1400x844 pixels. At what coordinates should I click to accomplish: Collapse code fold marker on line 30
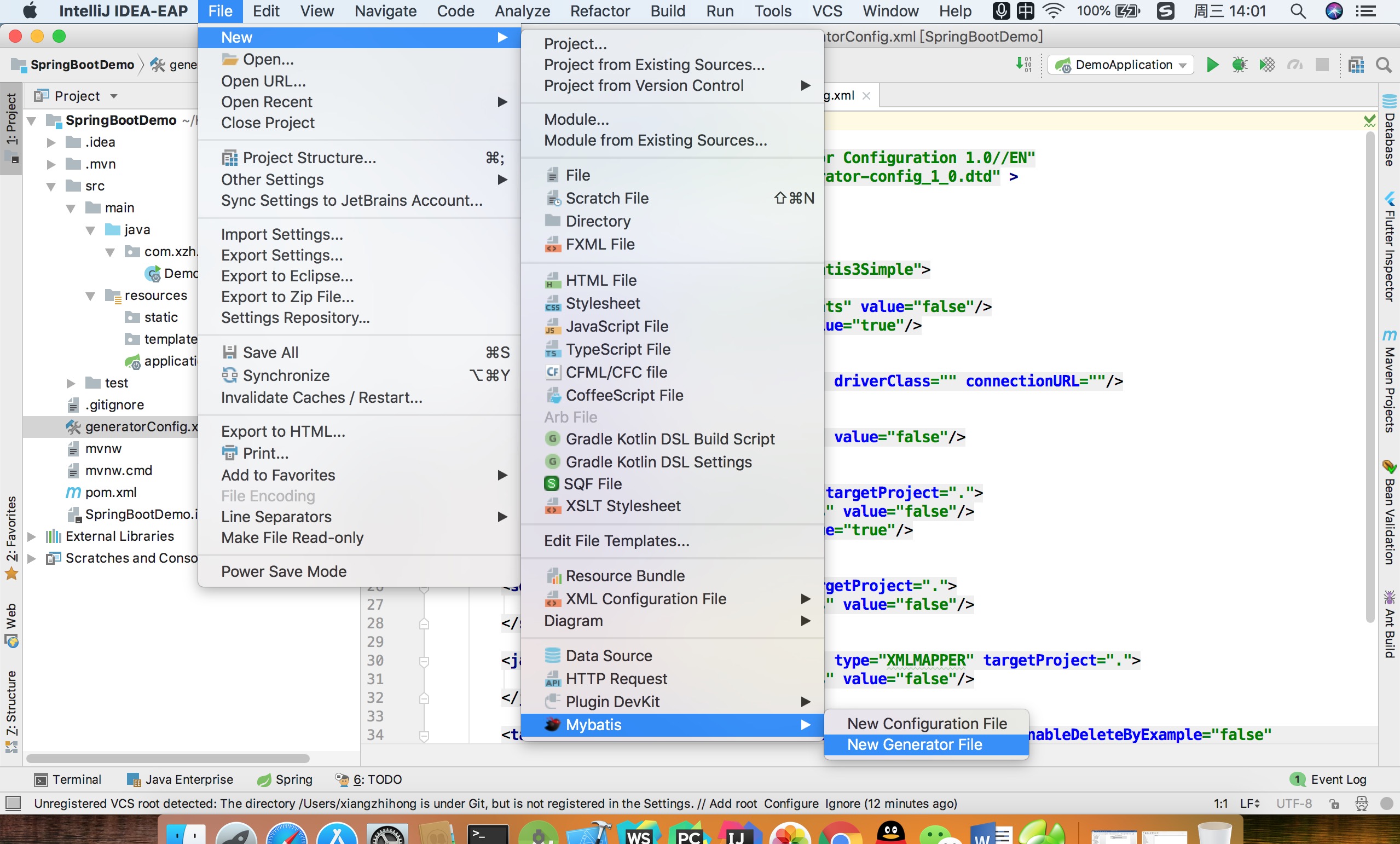(424, 661)
